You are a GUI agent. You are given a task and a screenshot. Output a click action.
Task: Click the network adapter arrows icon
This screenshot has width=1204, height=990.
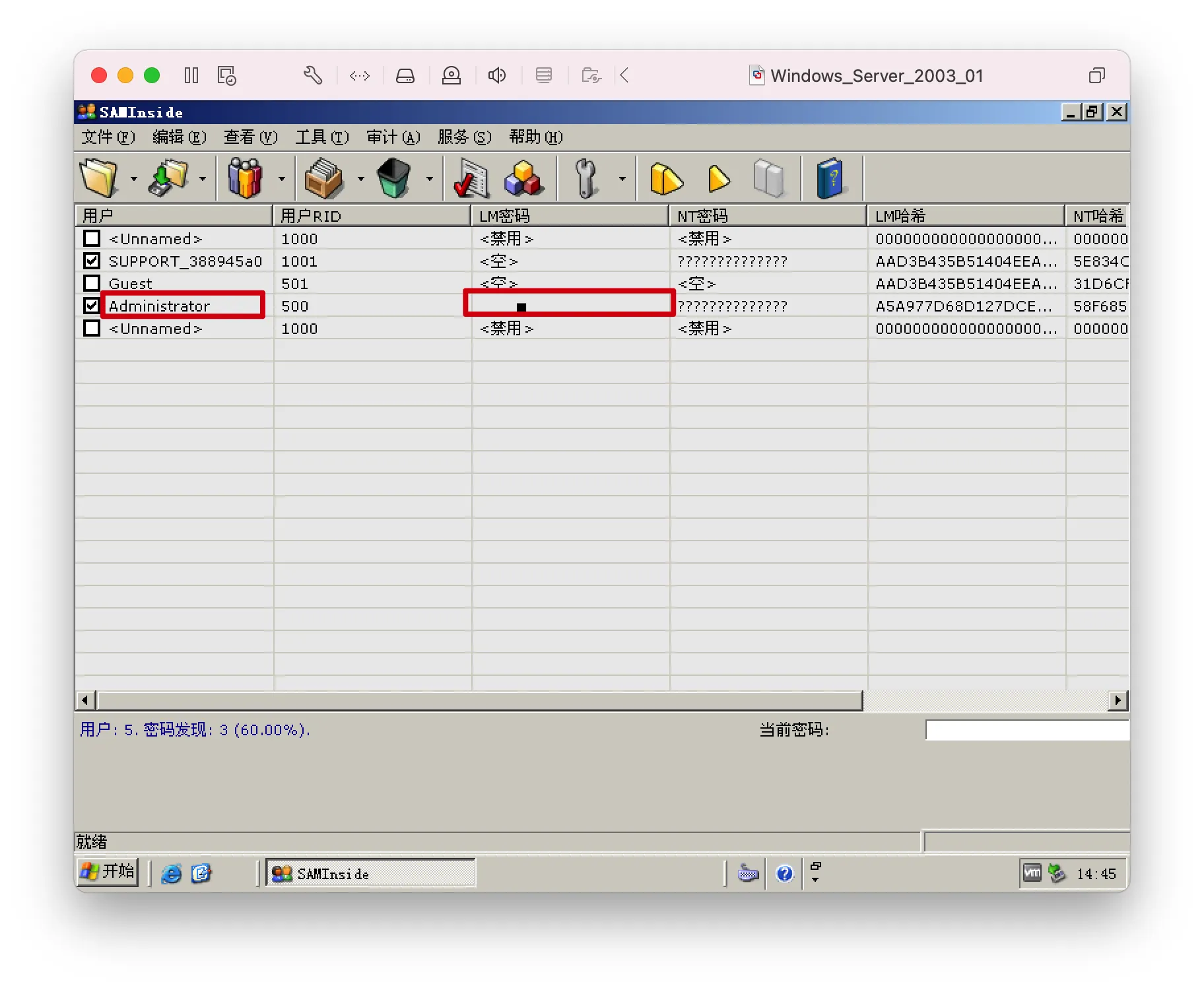(360, 76)
